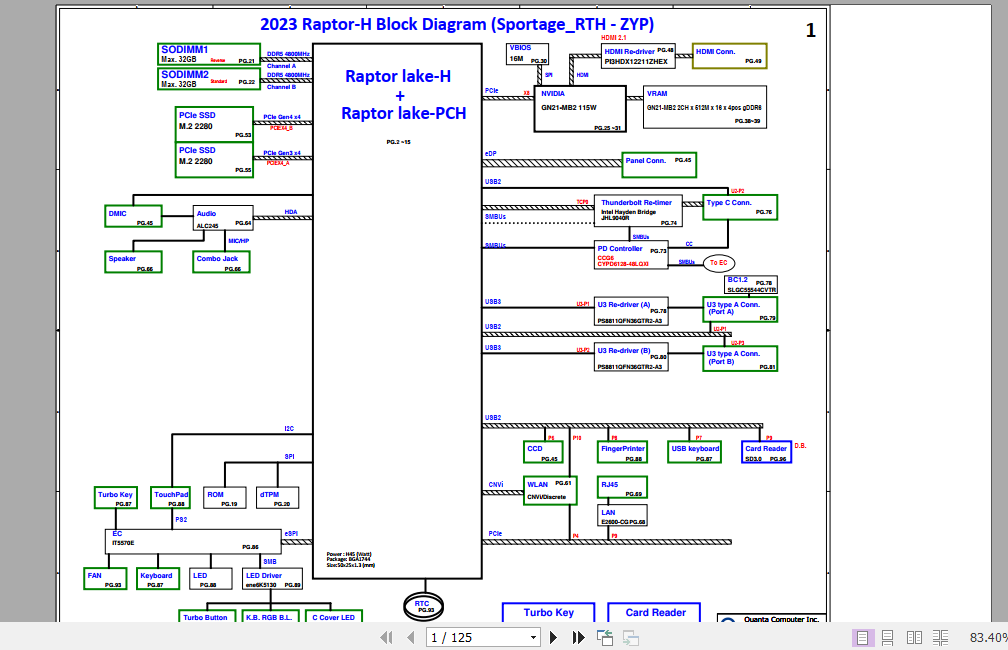Click the previous view icon
This screenshot has height=650, width=1008.
pos(605,637)
